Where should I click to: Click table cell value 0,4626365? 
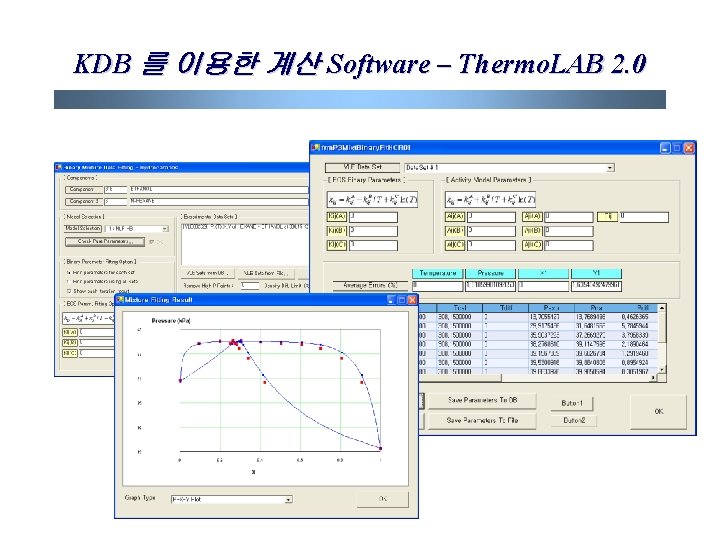click(635, 317)
